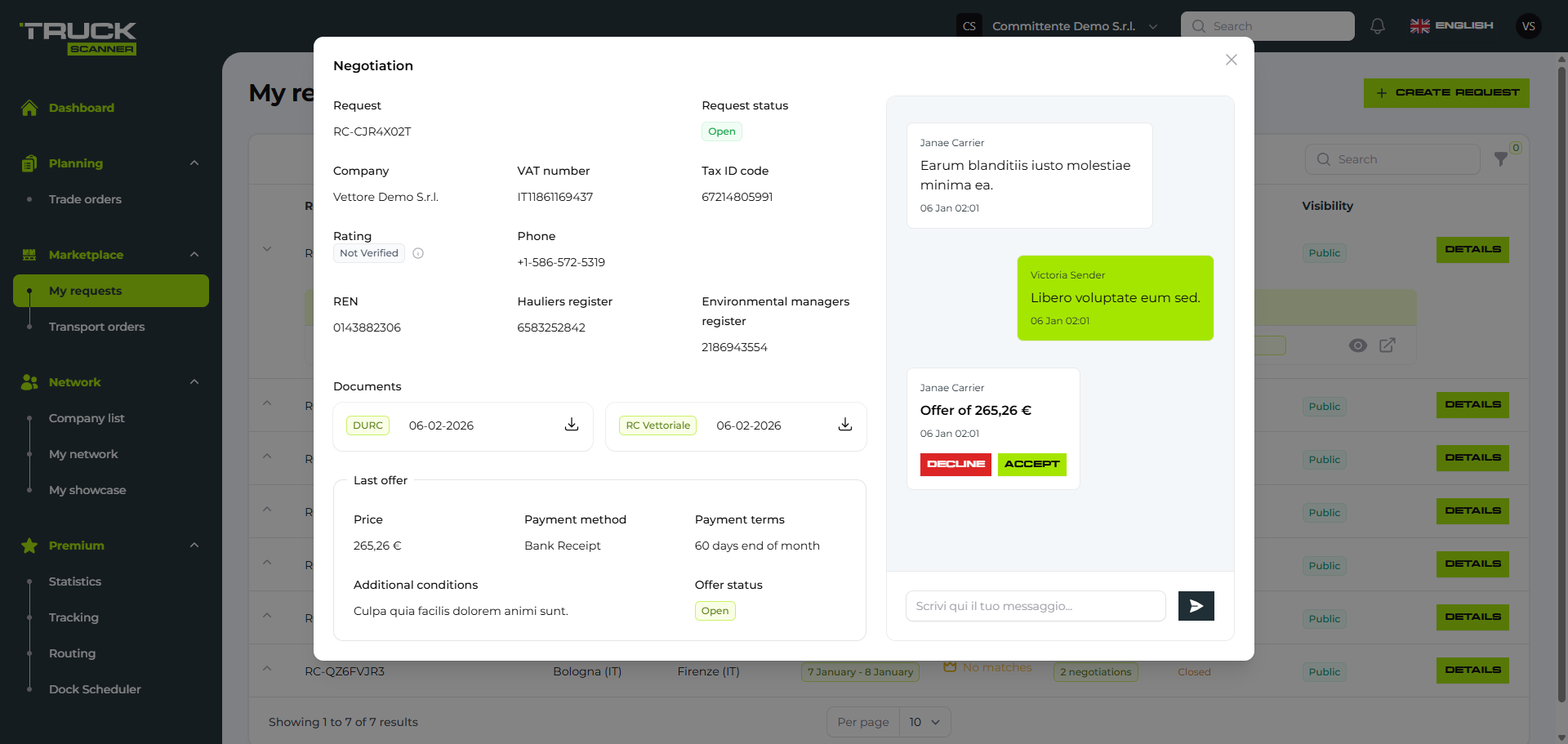Open Dashboard from the sidebar
The image size is (1568, 744).
click(81, 108)
